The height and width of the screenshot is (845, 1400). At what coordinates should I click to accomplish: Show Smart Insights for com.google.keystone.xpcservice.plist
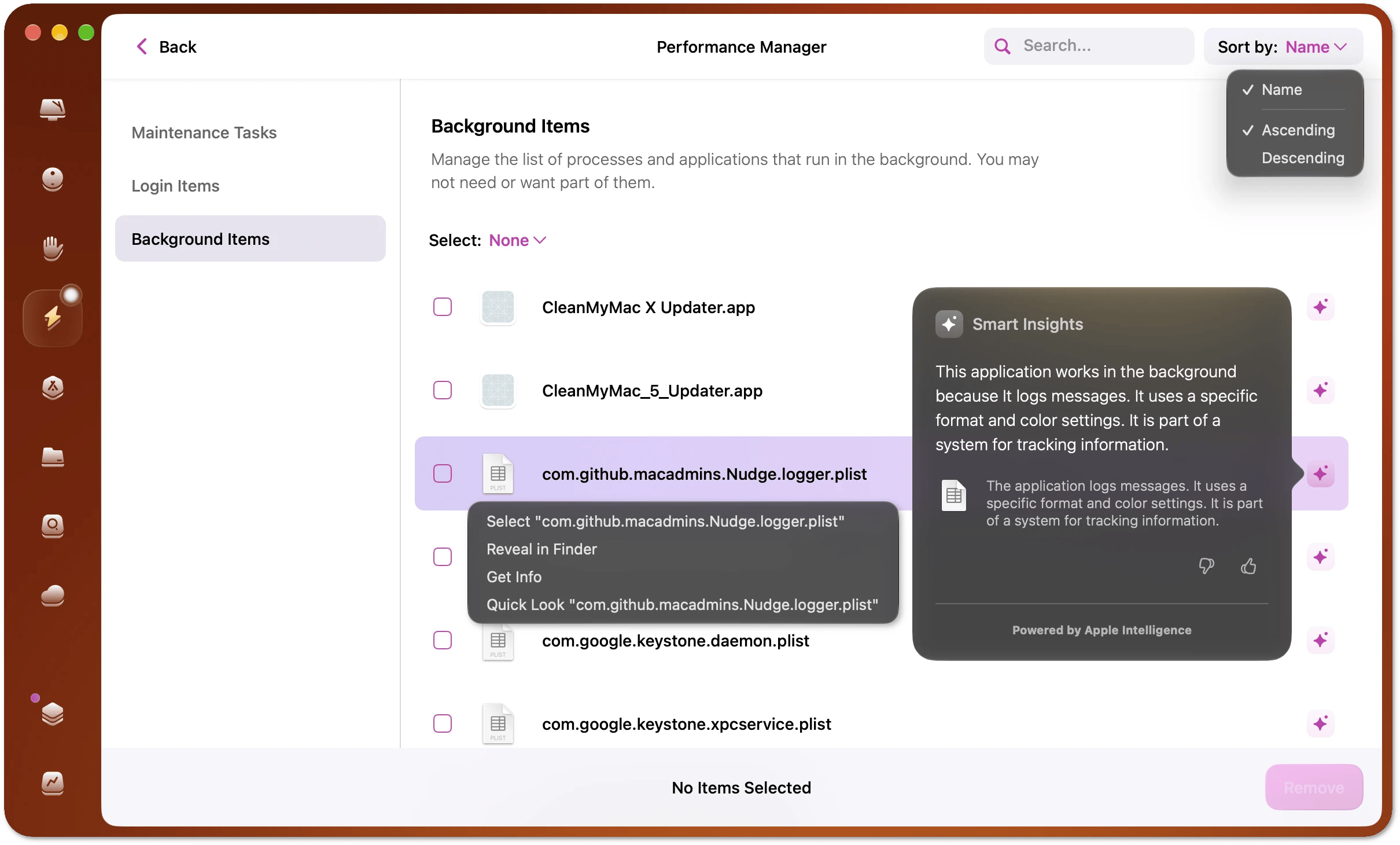[1321, 724]
